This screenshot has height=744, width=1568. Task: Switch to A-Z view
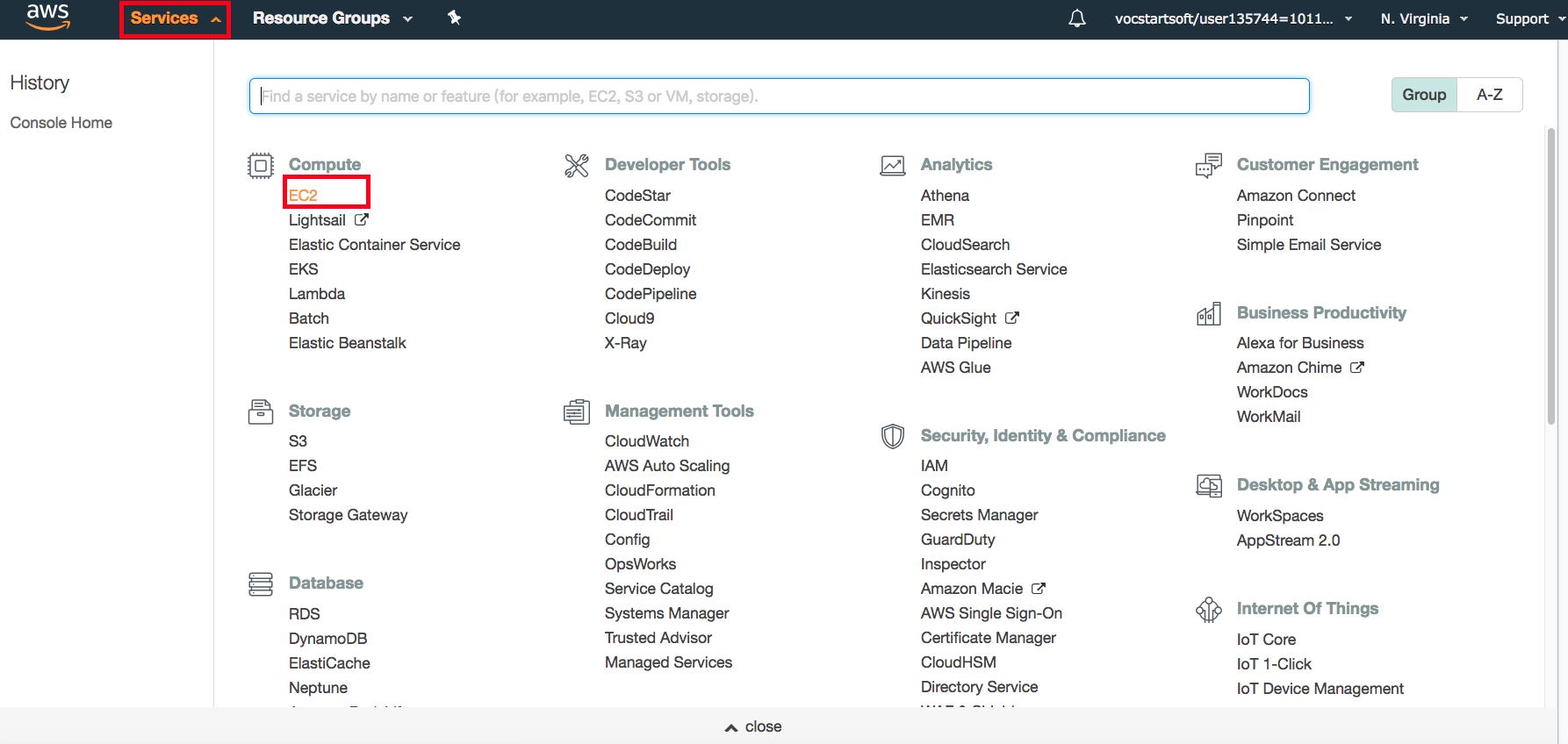point(1490,95)
